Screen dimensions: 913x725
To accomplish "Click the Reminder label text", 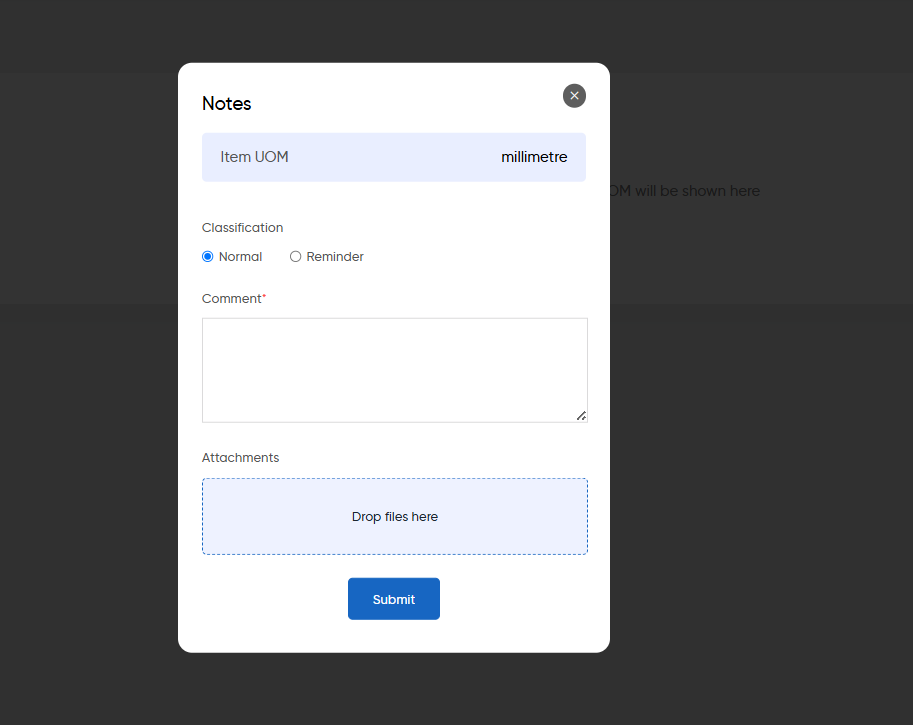I will [335, 257].
